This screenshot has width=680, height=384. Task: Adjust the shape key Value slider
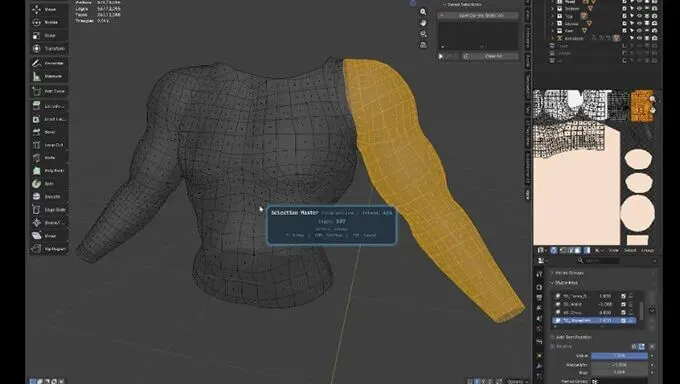pos(619,356)
